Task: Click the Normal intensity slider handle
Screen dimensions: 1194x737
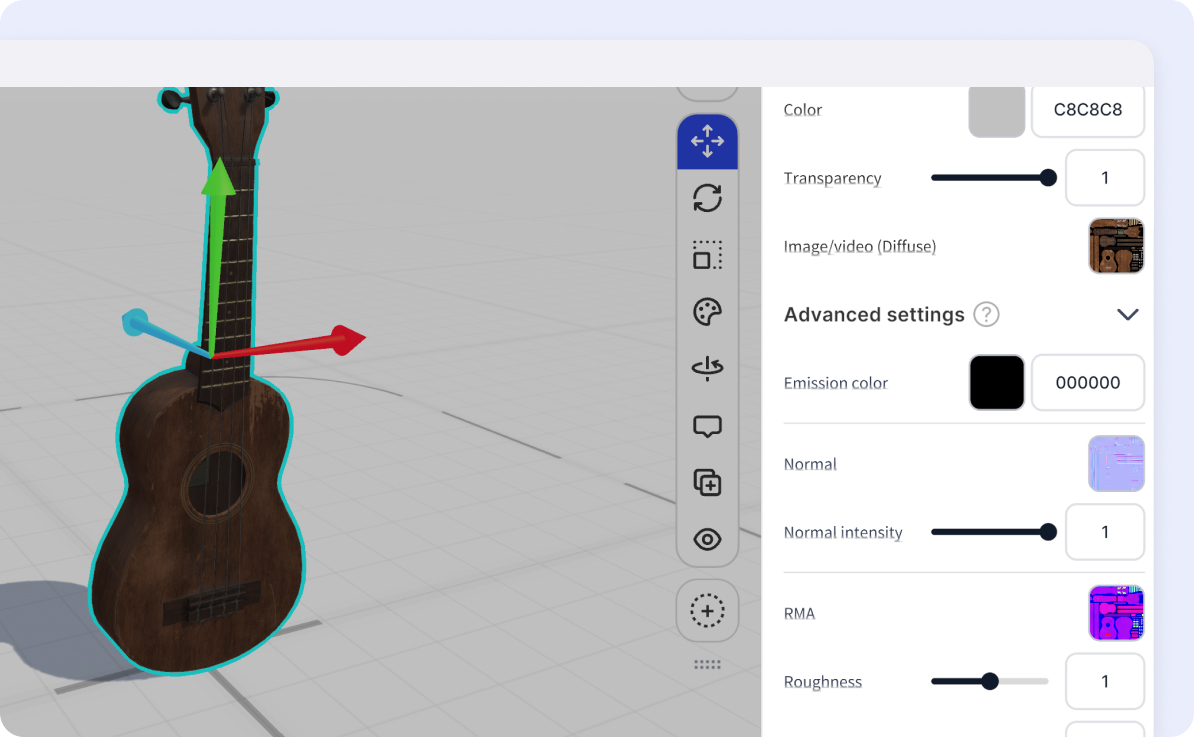Action: click(x=1048, y=531)
